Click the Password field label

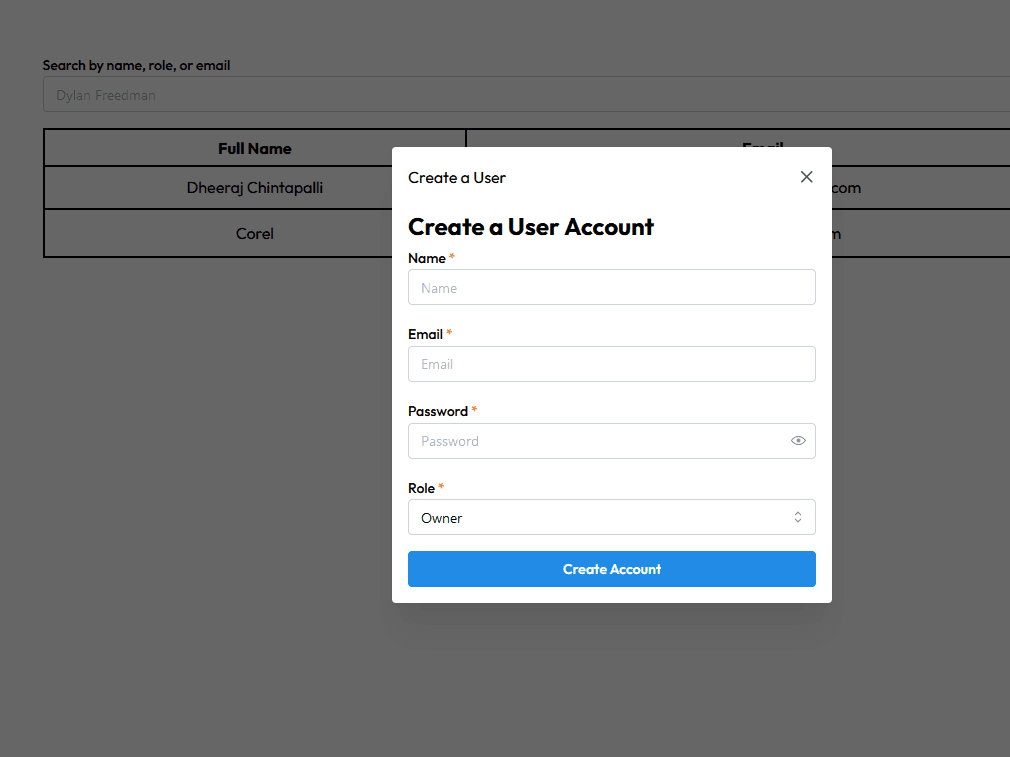438,411
